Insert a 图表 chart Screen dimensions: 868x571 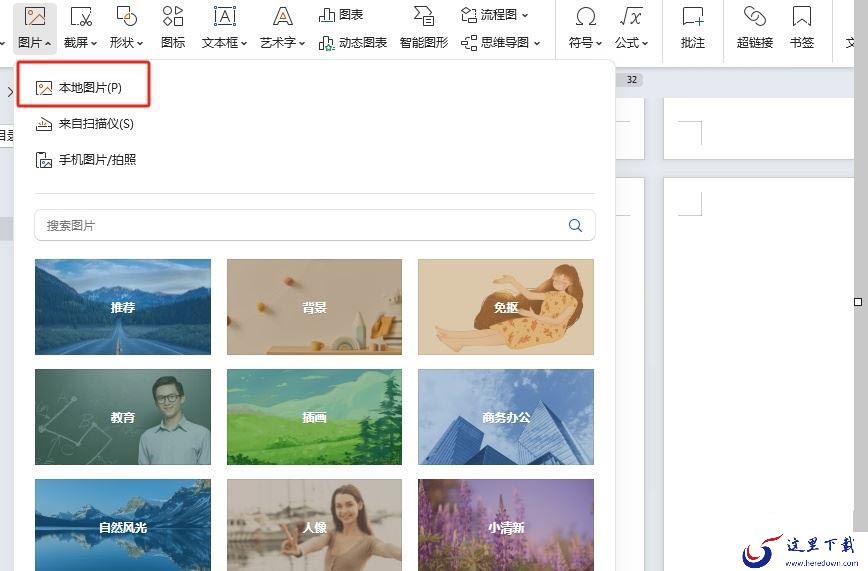click(x=341, y=15)
